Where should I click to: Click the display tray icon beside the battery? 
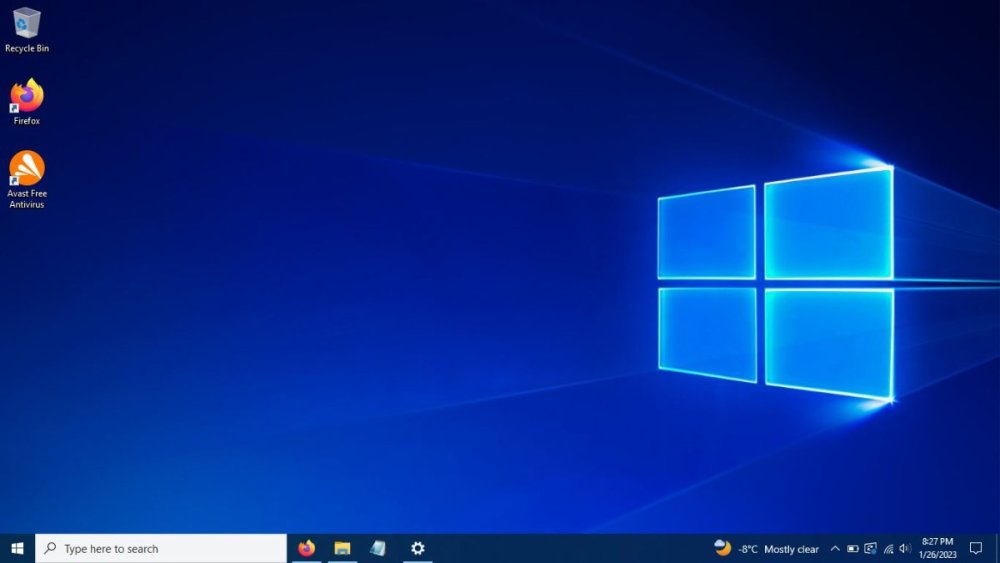[x=870, y=549]
